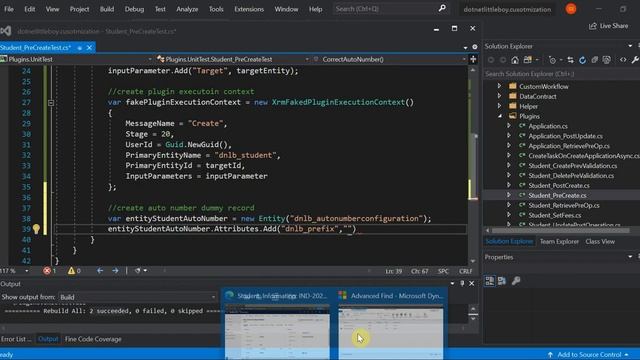Open the Build menu

click(107, 9)
